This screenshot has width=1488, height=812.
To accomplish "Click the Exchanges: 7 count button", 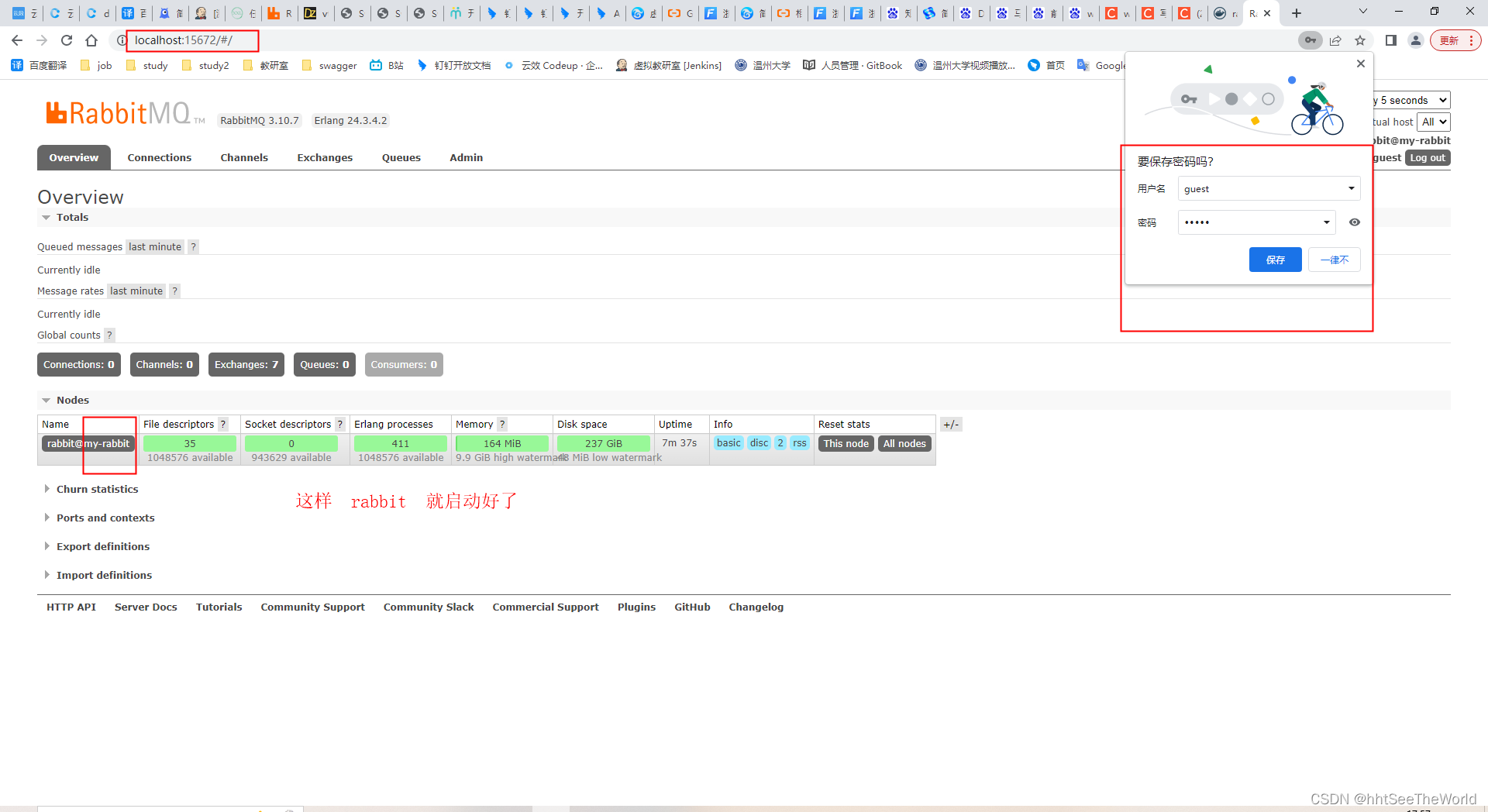I will click(x=246, y=365).
